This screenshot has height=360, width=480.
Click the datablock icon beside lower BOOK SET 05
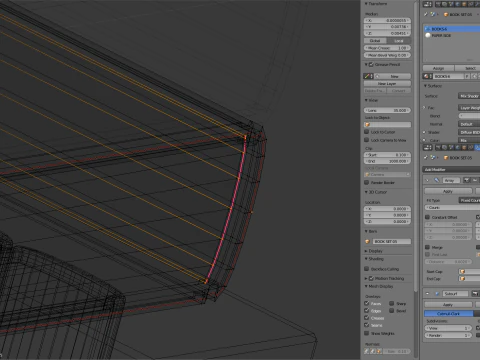[x=446, y=158]
